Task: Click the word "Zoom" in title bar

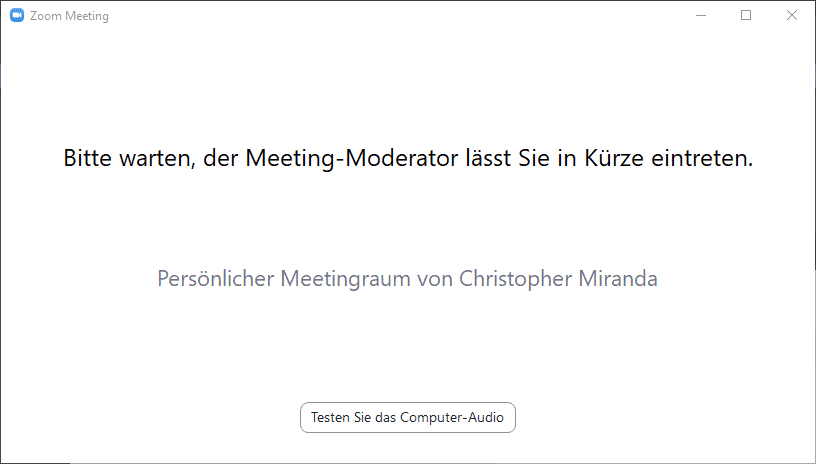Action: 46,16
